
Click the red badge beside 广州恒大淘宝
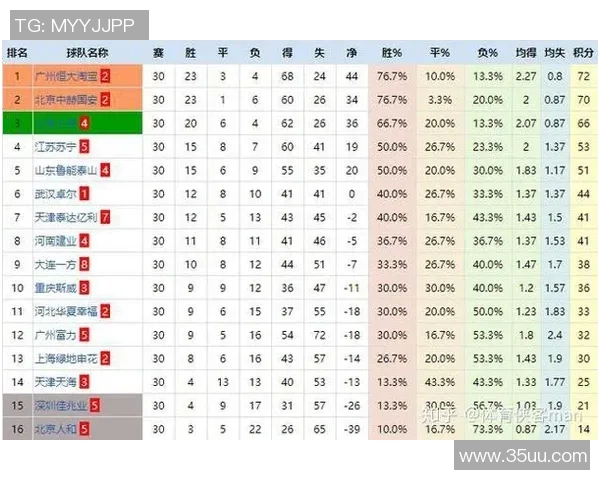pyautogui.click(x=106, y=76)
